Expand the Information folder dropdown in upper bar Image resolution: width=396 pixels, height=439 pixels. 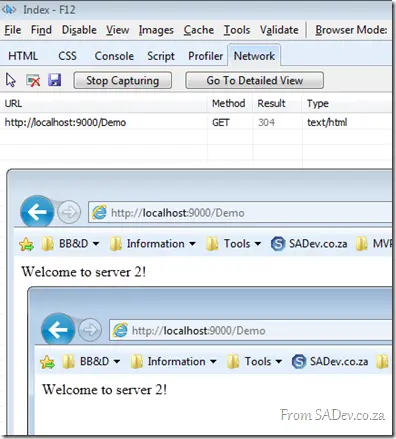(192, 244)
